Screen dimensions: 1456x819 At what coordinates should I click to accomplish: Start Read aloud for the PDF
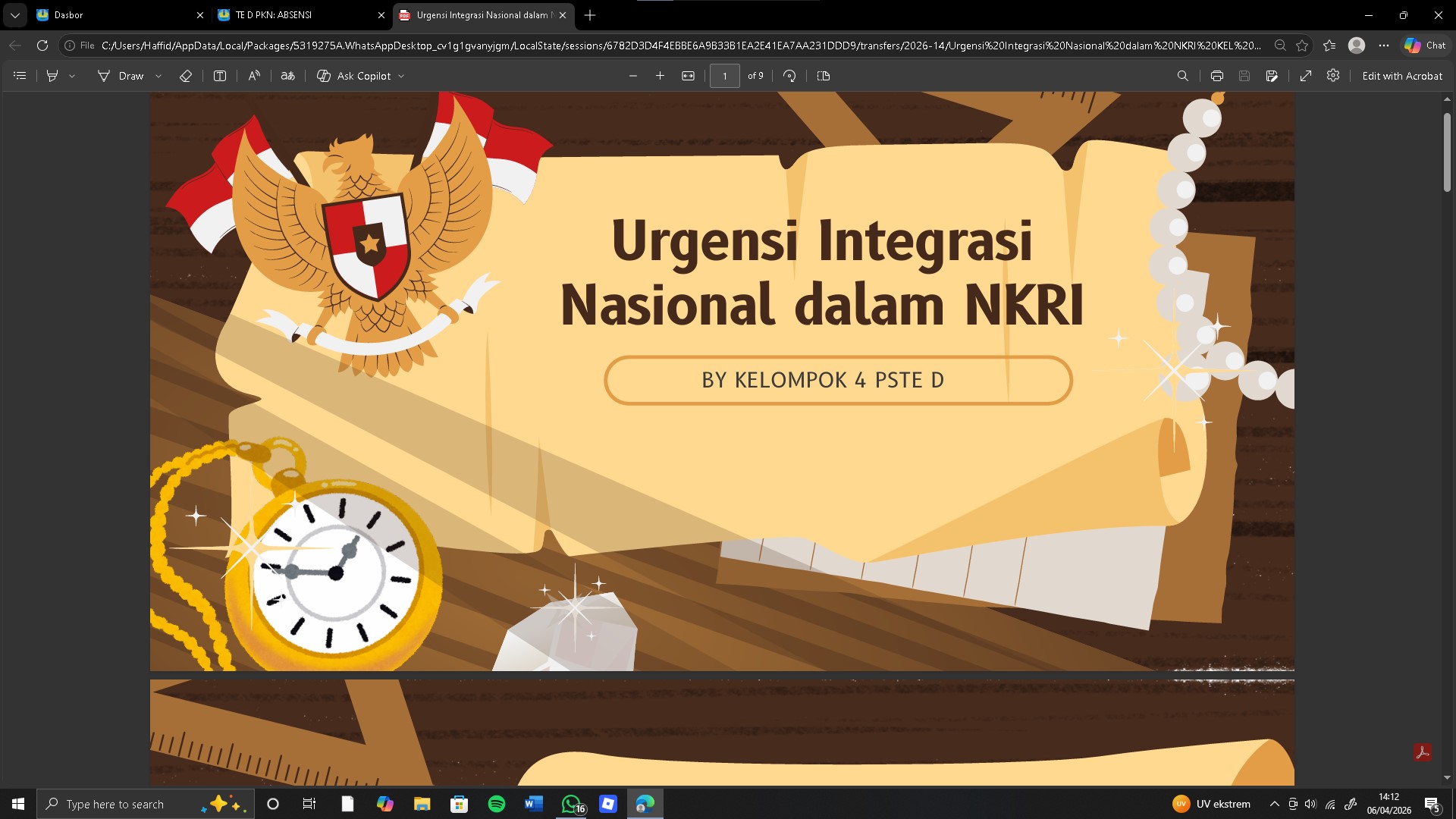click(x=254, y=76)
